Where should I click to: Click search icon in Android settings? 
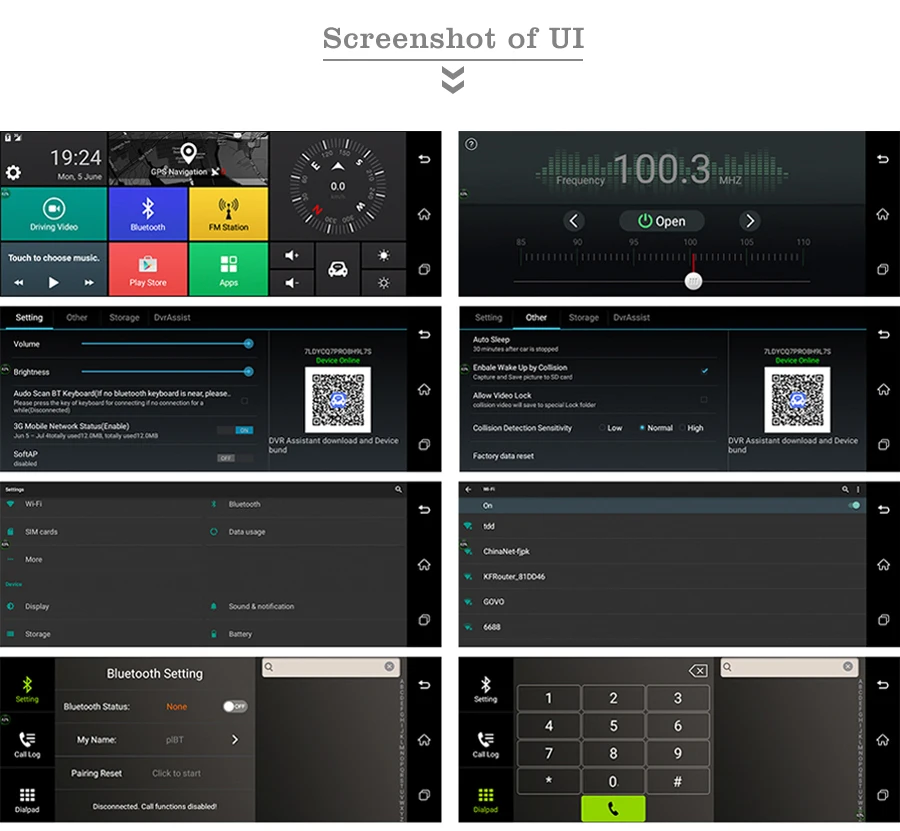tap(398, 490)
